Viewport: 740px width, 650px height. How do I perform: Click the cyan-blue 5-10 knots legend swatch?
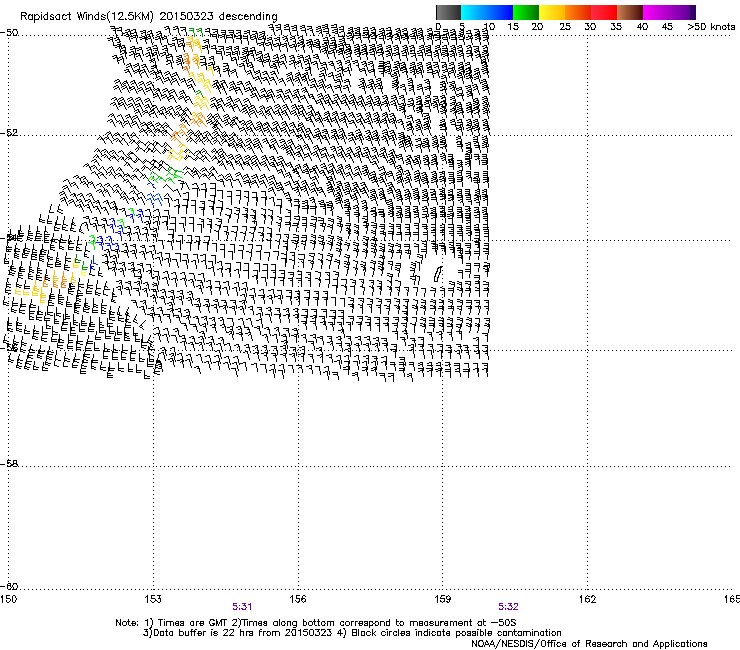coord(487,12)
